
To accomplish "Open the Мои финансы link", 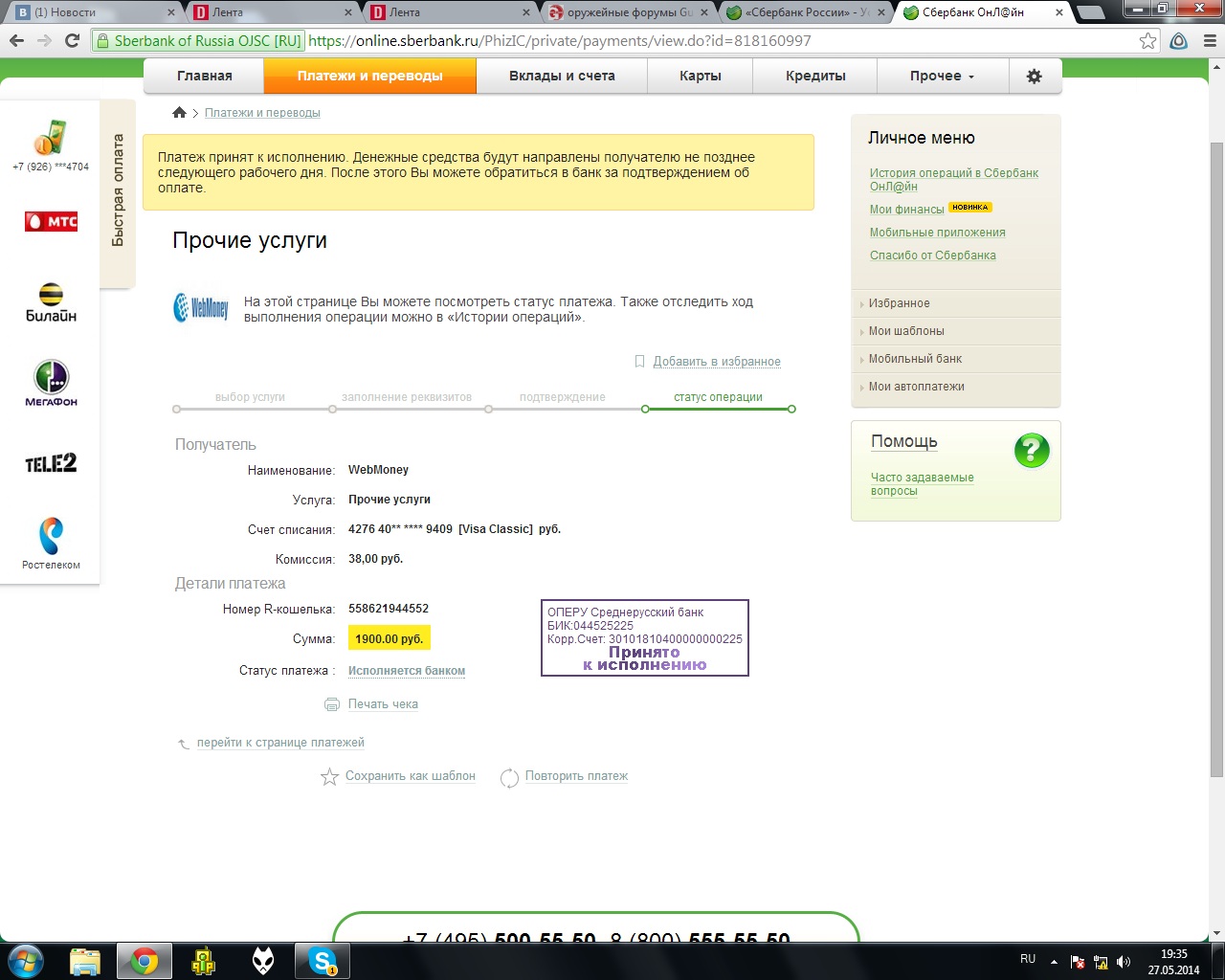I will click(906, 210).
